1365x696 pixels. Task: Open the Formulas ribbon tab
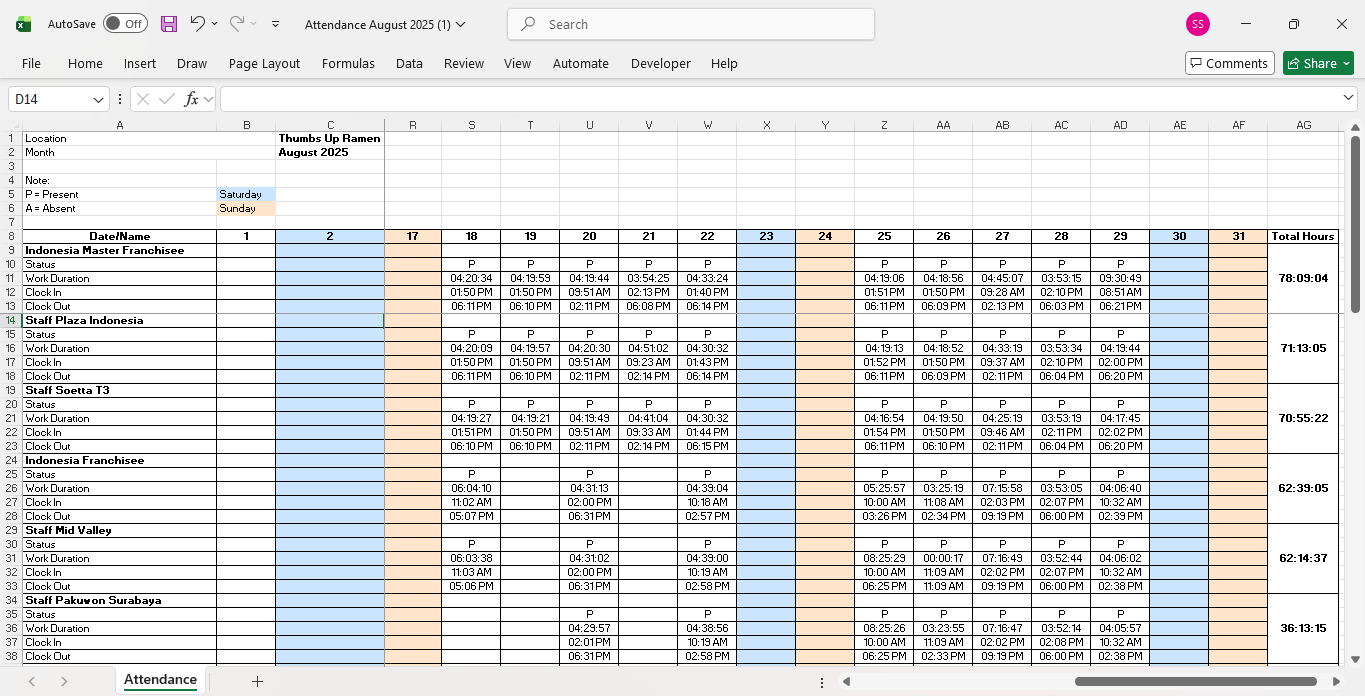[348, 63]
